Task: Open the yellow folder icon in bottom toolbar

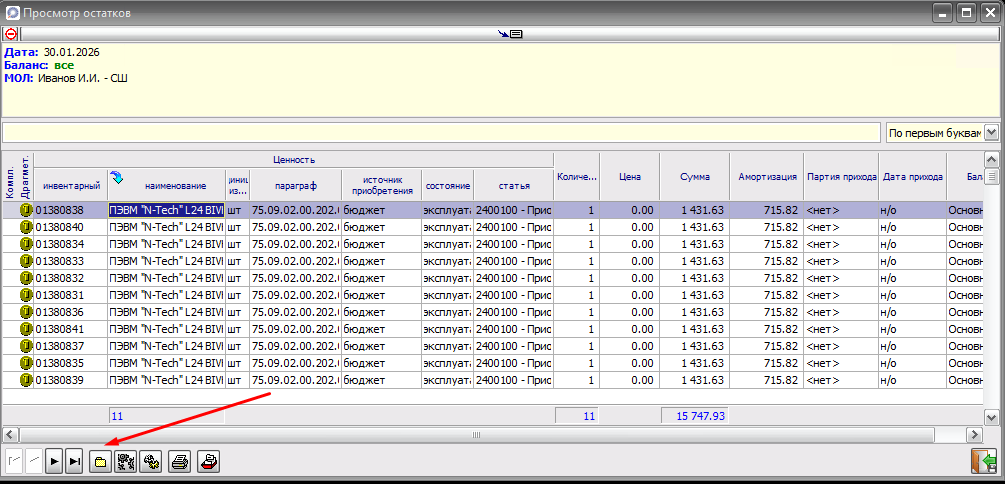Action: (100, 462)
